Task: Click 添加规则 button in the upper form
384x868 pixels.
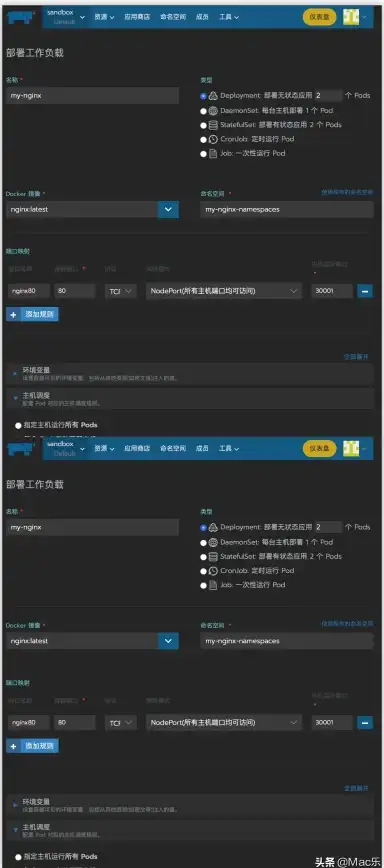Action: click(32, 314)
